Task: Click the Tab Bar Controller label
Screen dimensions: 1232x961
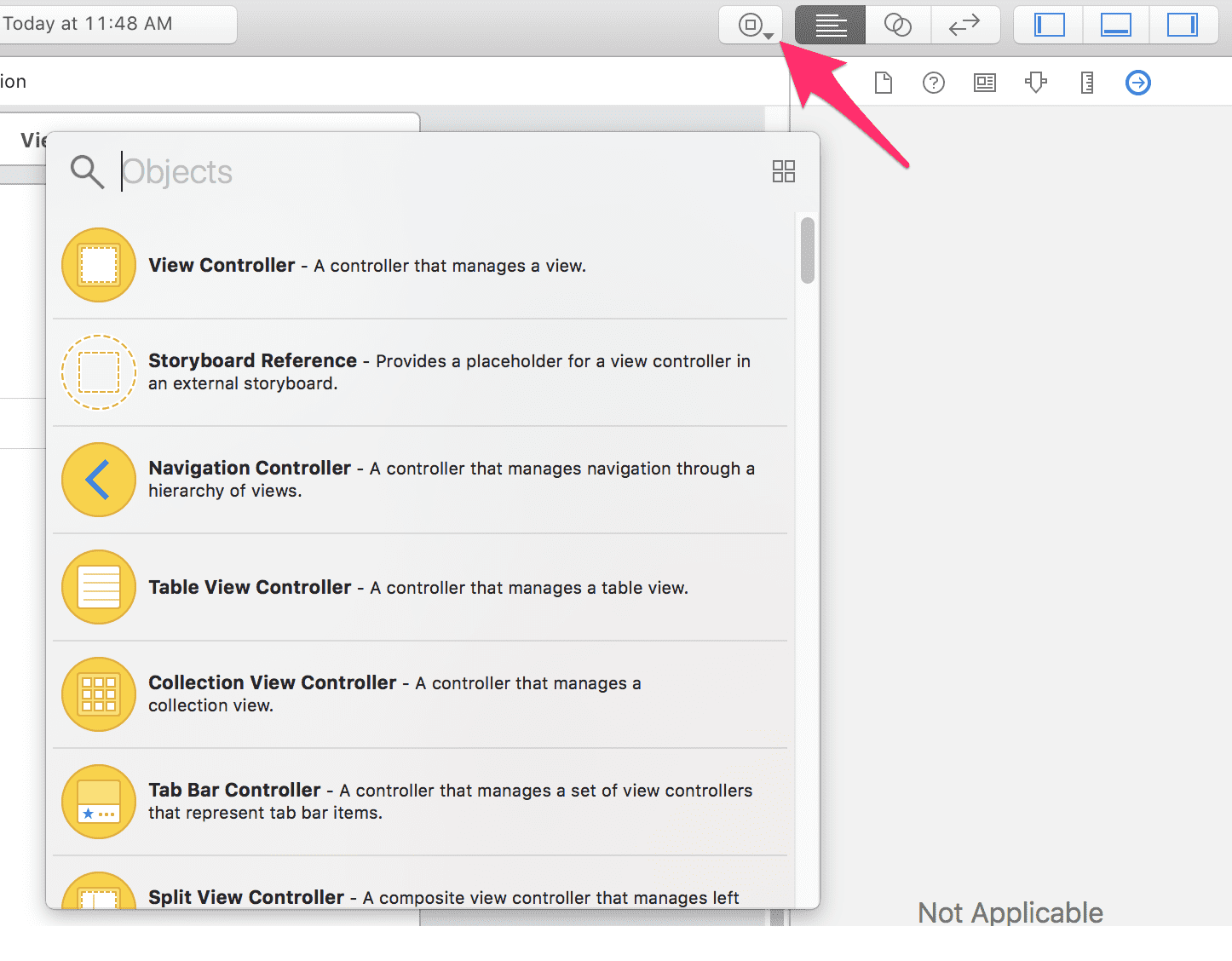Action: (234, 791)
